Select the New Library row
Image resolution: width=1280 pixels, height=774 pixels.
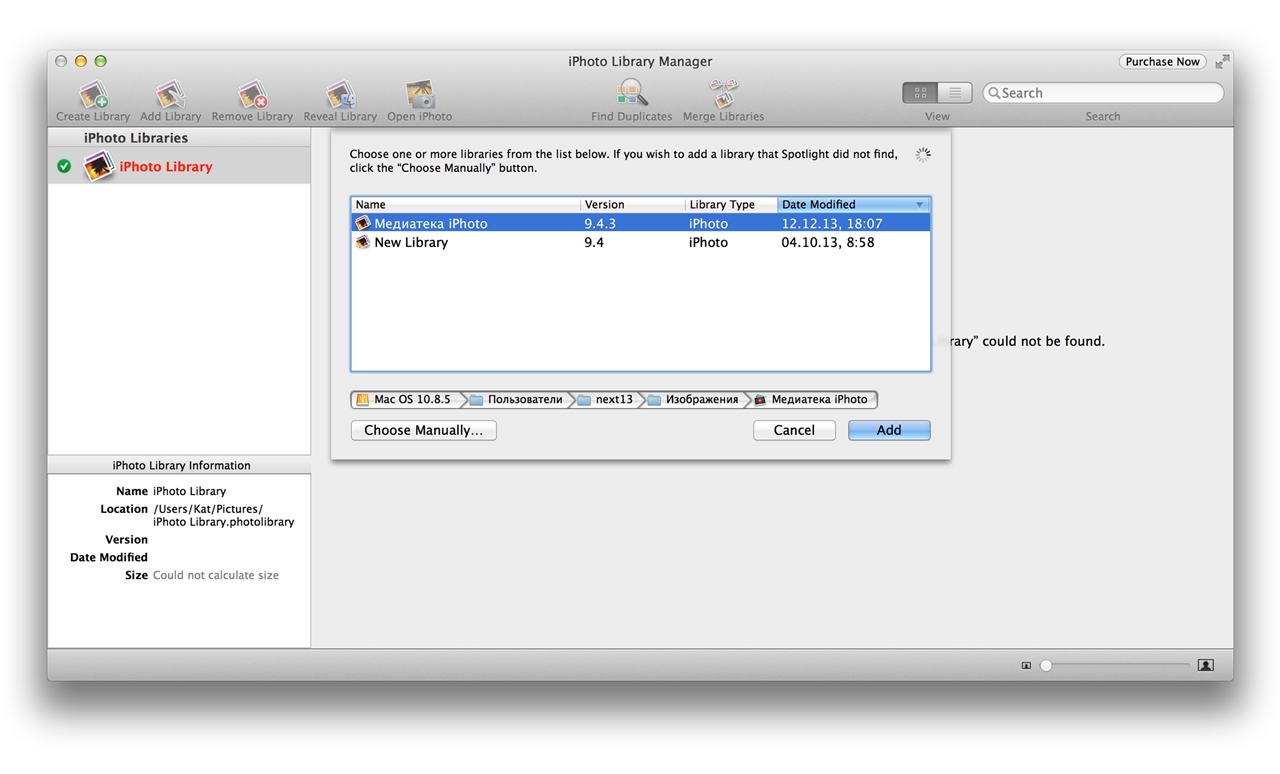(x=640, y=242)
